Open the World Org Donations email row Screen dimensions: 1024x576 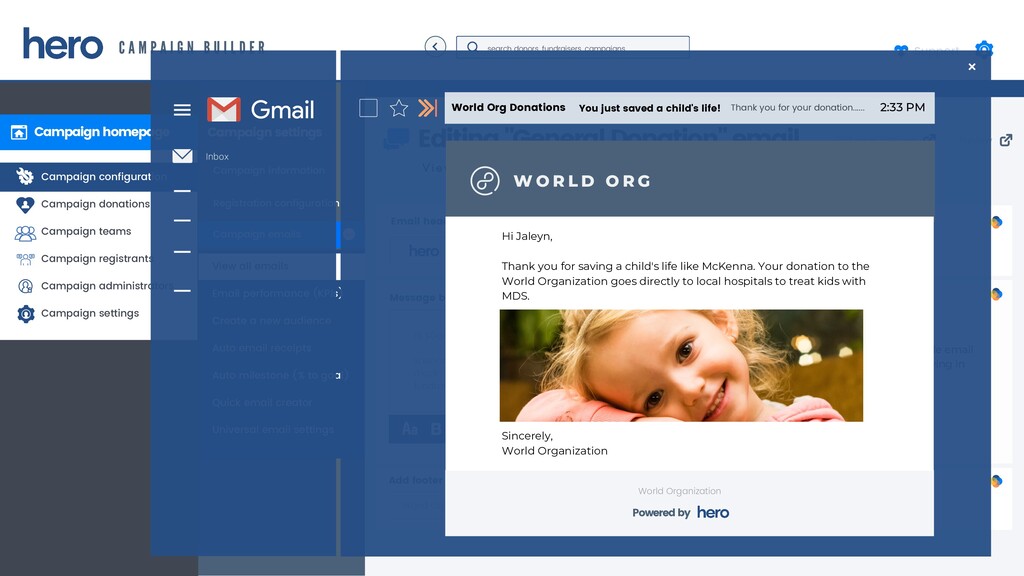(690, 108)
